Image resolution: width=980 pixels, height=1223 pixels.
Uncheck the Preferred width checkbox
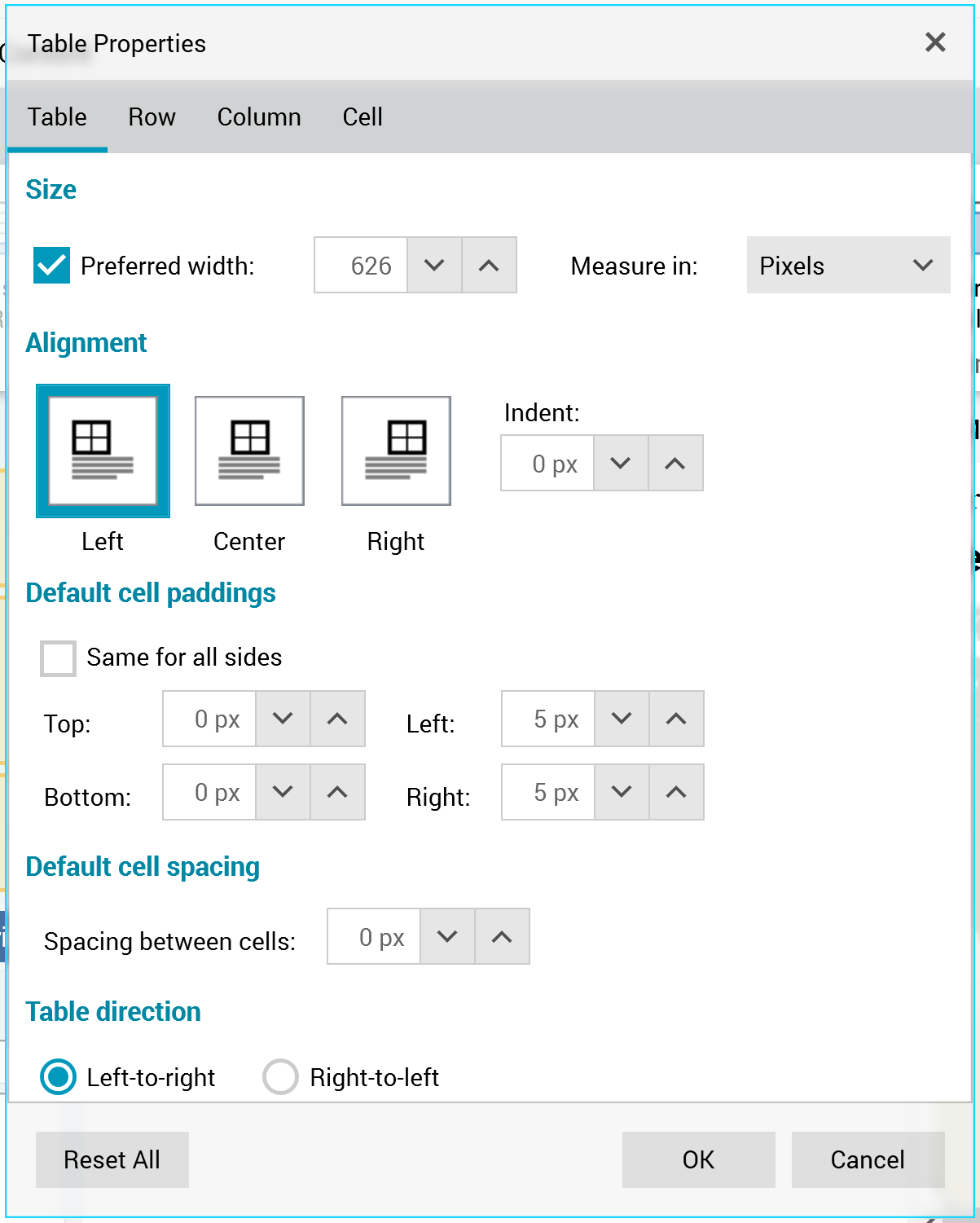click(51, 266)
